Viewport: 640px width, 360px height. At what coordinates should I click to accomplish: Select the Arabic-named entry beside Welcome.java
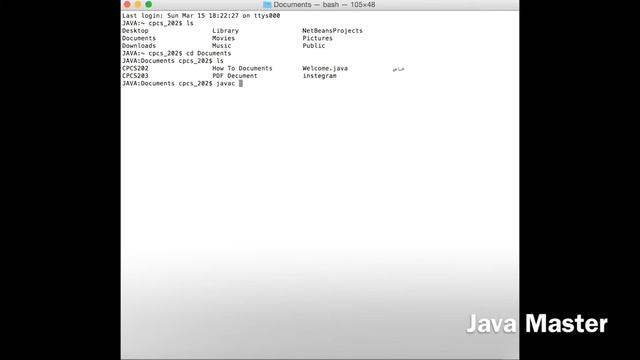(398, 69)
